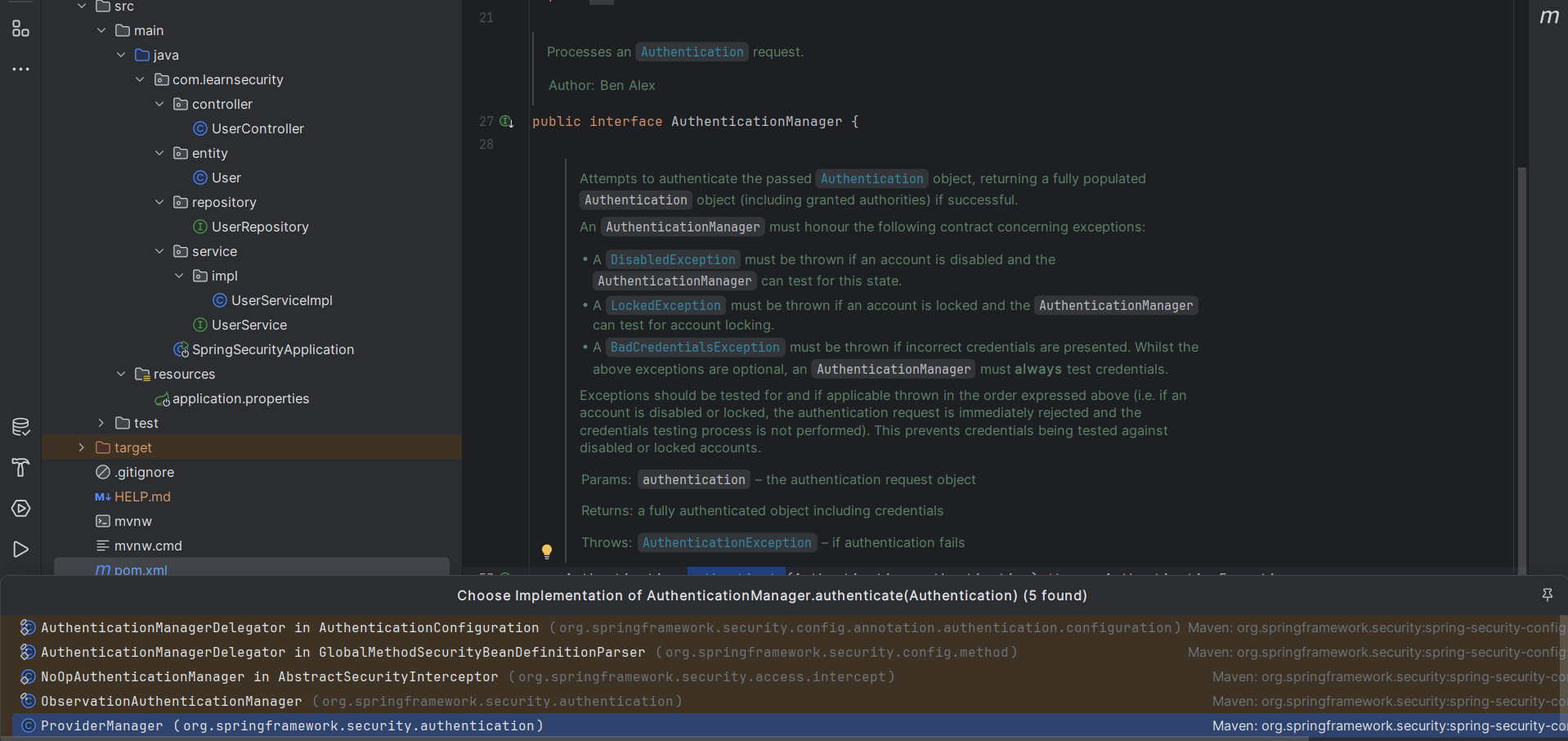Click the More Tool Windows ellipsis icon
Image resolution: width=1568 pixels, height=741 pixels.
coord(20,69)
